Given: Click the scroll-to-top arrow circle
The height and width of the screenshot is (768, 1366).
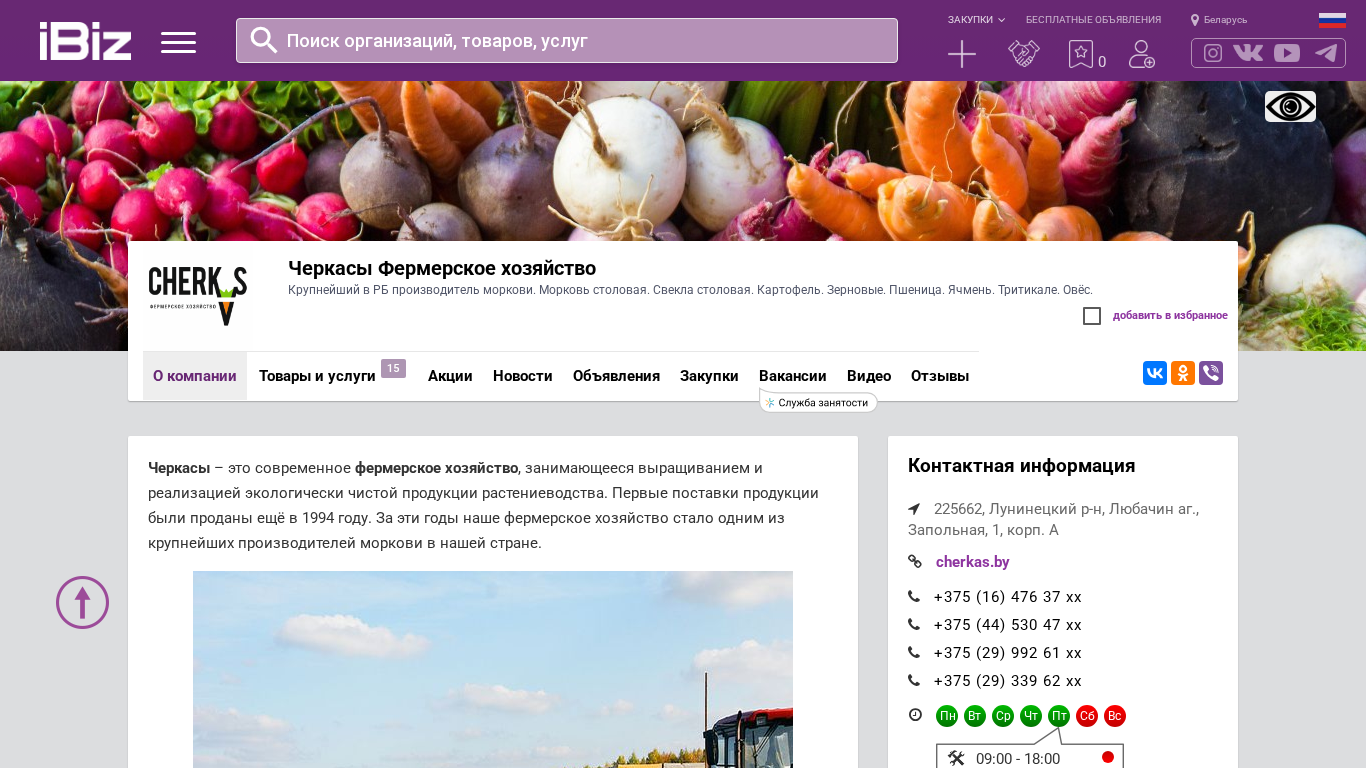Looking at the screenshot, I should coord(82,603).
